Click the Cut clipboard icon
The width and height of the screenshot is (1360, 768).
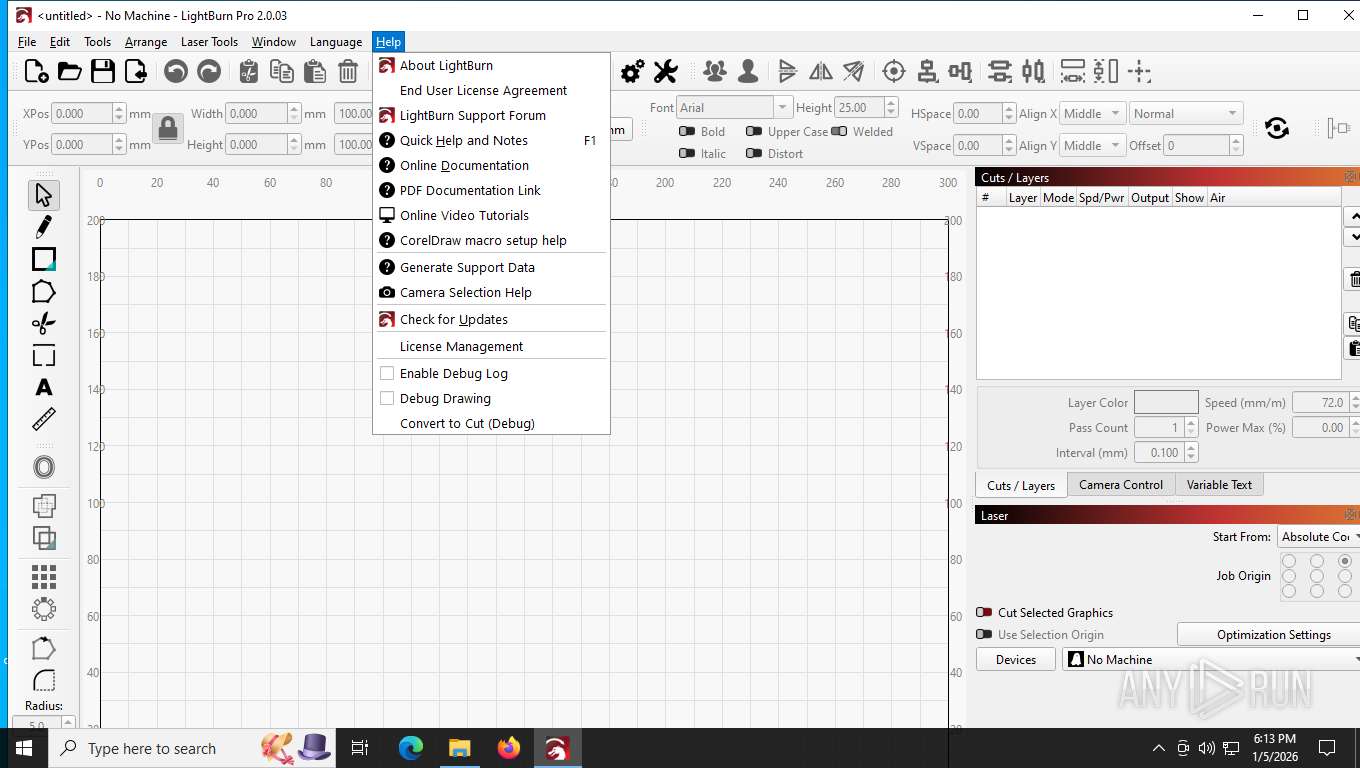point(249,71)
